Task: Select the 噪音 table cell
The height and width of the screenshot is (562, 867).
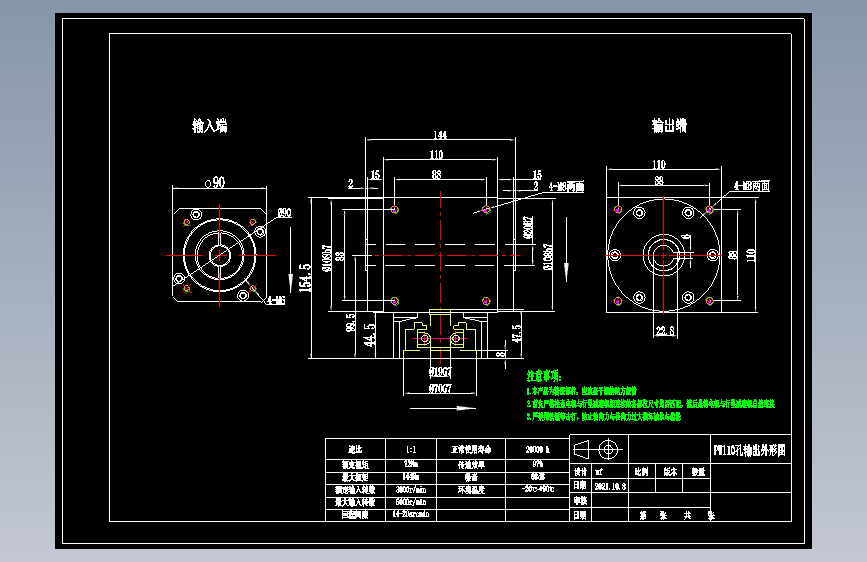Action: 471,477
